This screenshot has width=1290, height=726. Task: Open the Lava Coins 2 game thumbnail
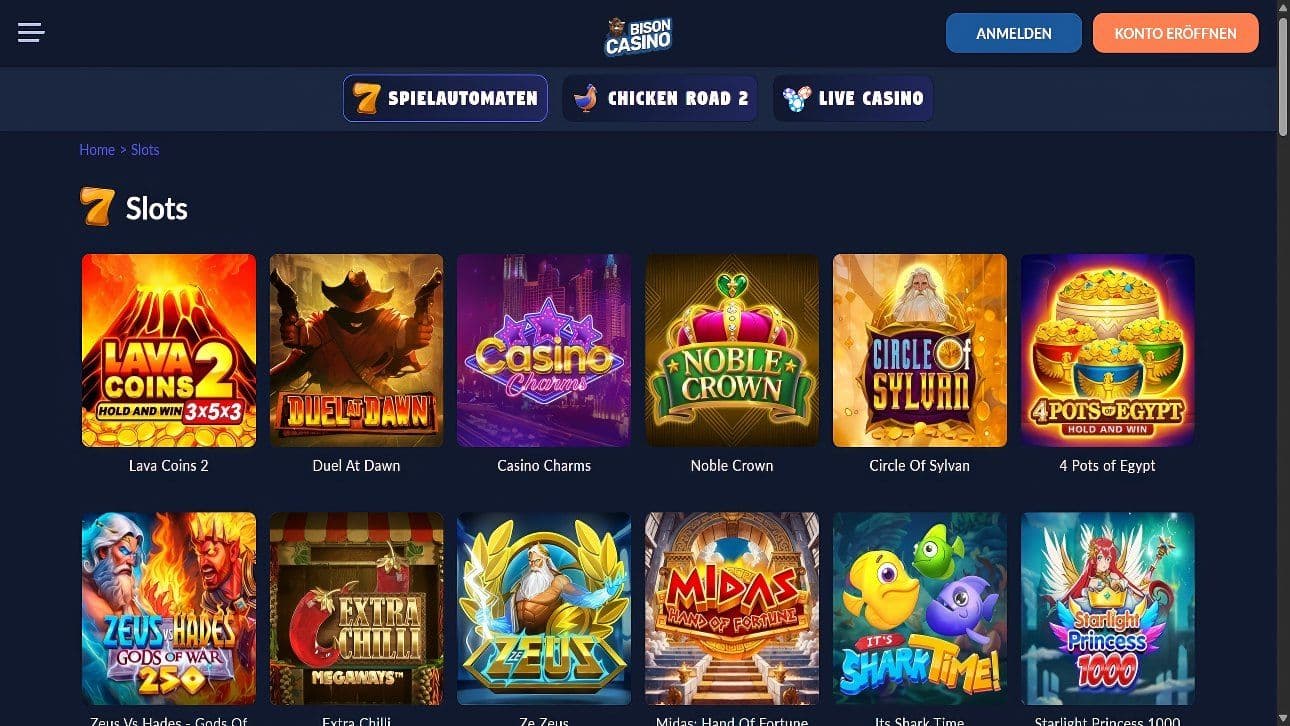click(x=169, y=350)
